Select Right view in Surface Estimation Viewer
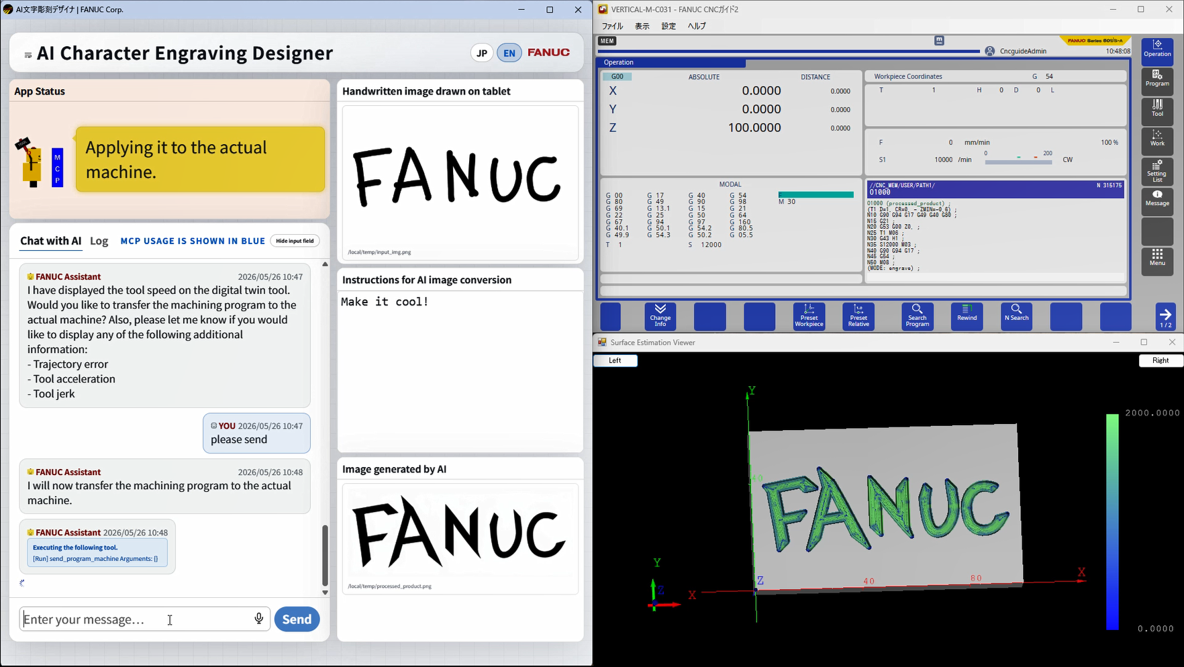This screenshot has height=667, width=1184. pyautogui.click(x=1161, y=360)
